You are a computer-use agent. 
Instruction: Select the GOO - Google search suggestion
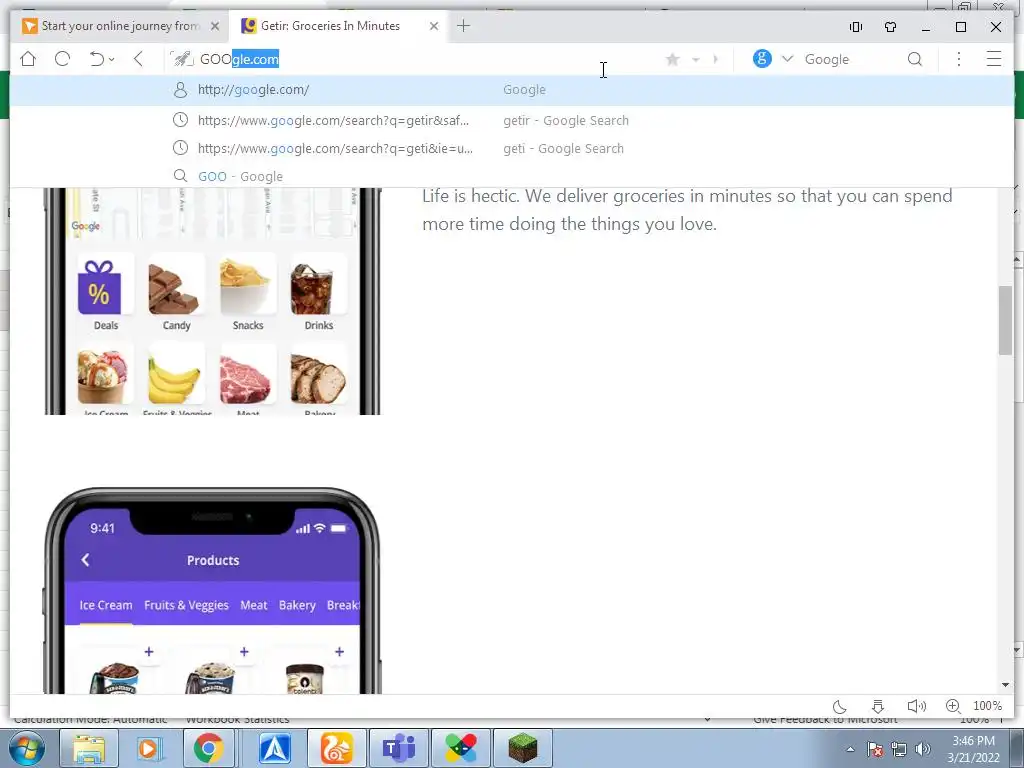[x=511, y=176]
